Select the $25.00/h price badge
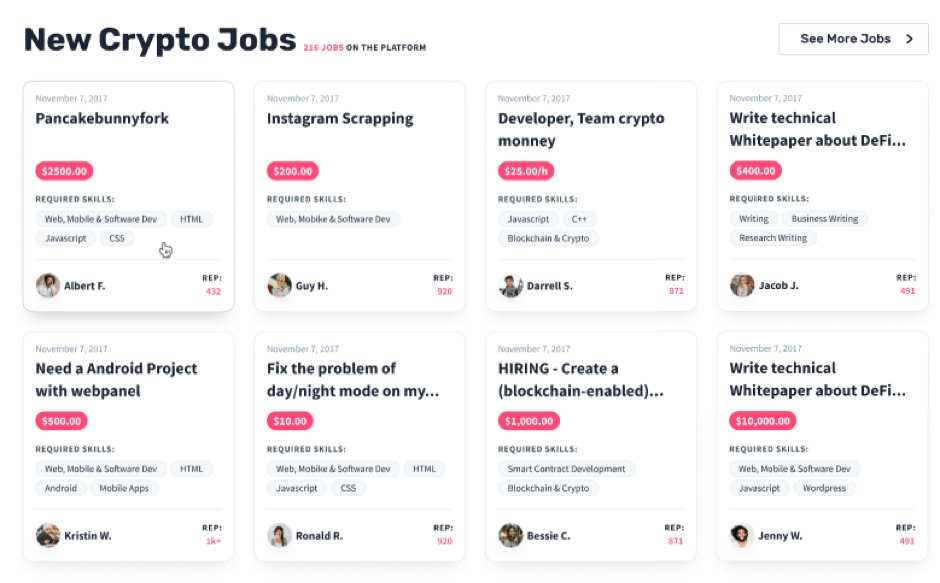Image resolution: width=940 pixels, height=583 pixels. click(526, 171)
